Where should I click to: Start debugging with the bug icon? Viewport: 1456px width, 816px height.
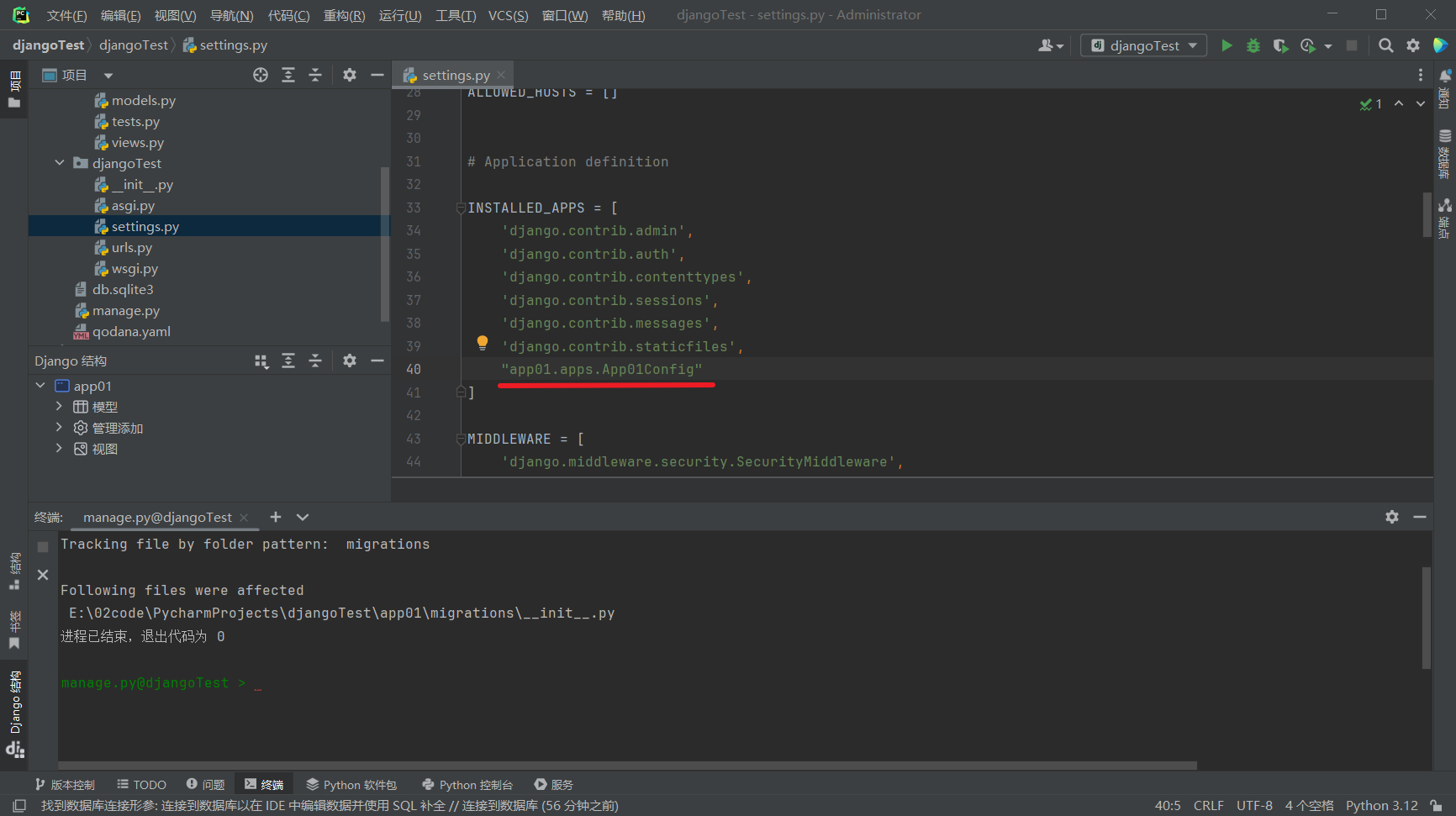(x=1253, y=45)
